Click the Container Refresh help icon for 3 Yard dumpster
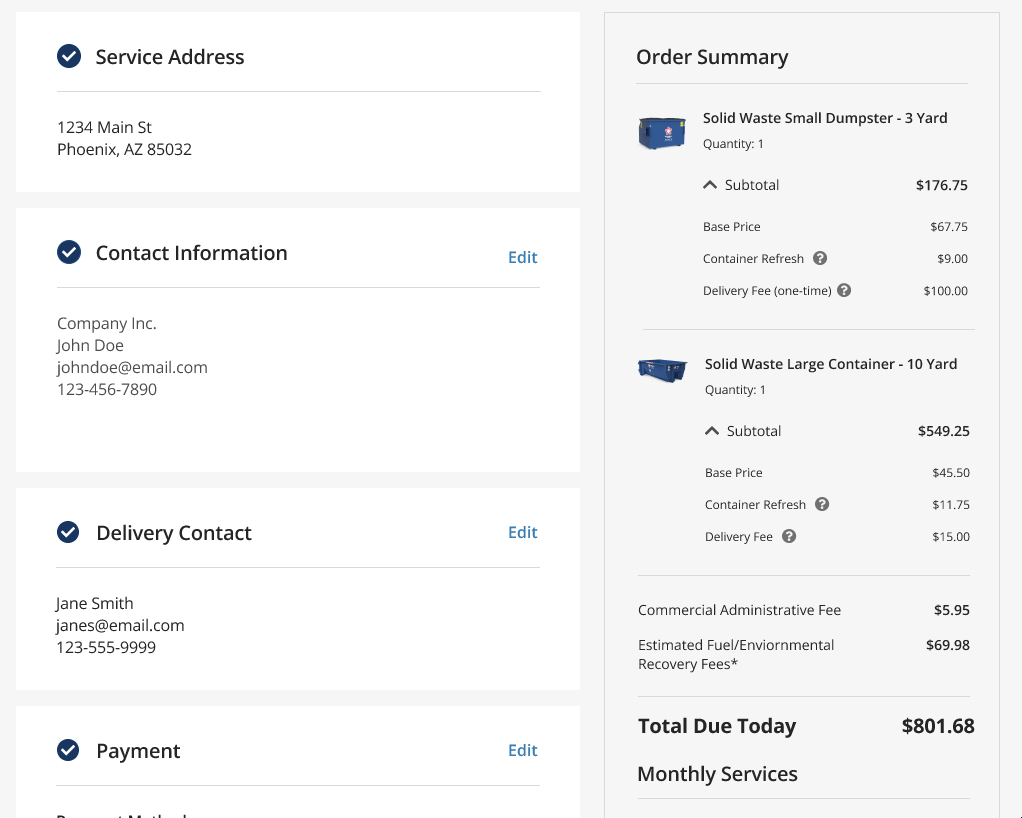This screenshot has width=1022, height=818. 820,258
